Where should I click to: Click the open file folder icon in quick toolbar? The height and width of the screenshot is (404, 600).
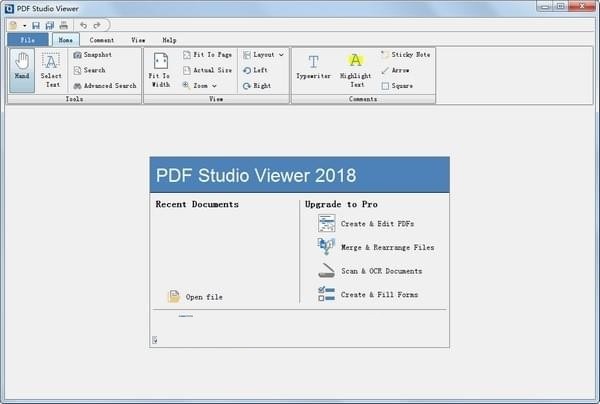point(13,26)
